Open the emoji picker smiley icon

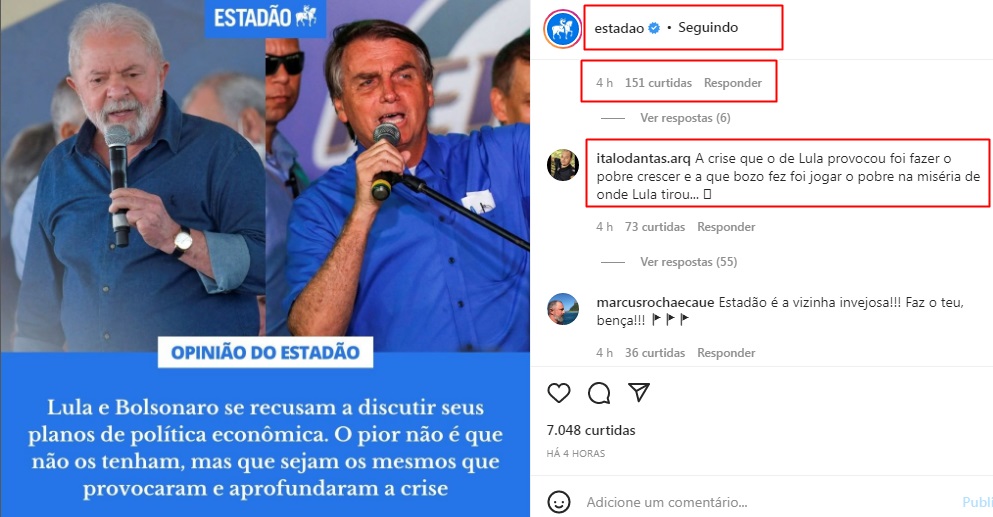pos(558,502)
